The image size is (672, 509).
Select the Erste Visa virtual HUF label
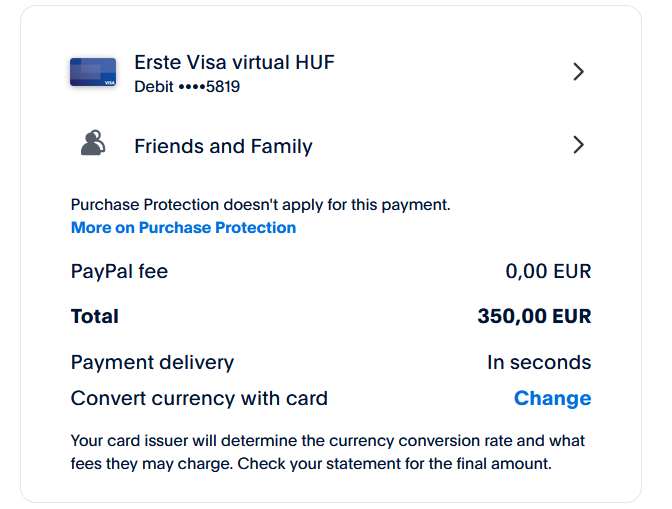point(234,62)
